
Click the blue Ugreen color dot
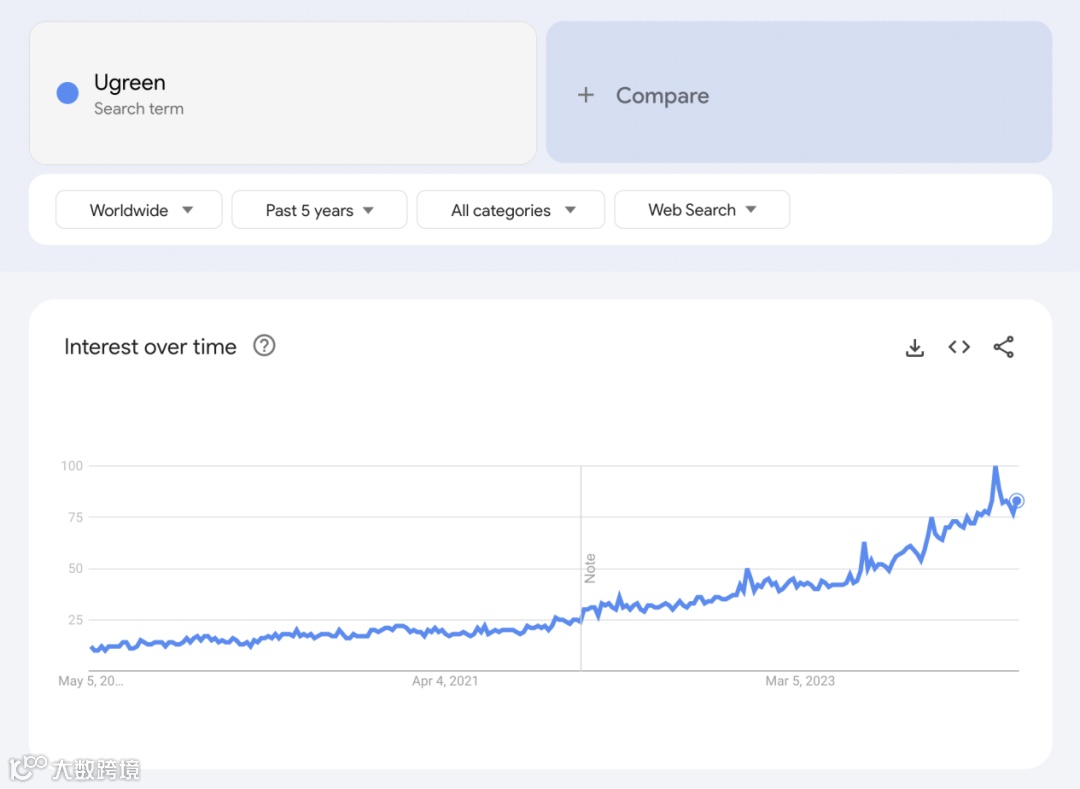[x=68, y=93]
